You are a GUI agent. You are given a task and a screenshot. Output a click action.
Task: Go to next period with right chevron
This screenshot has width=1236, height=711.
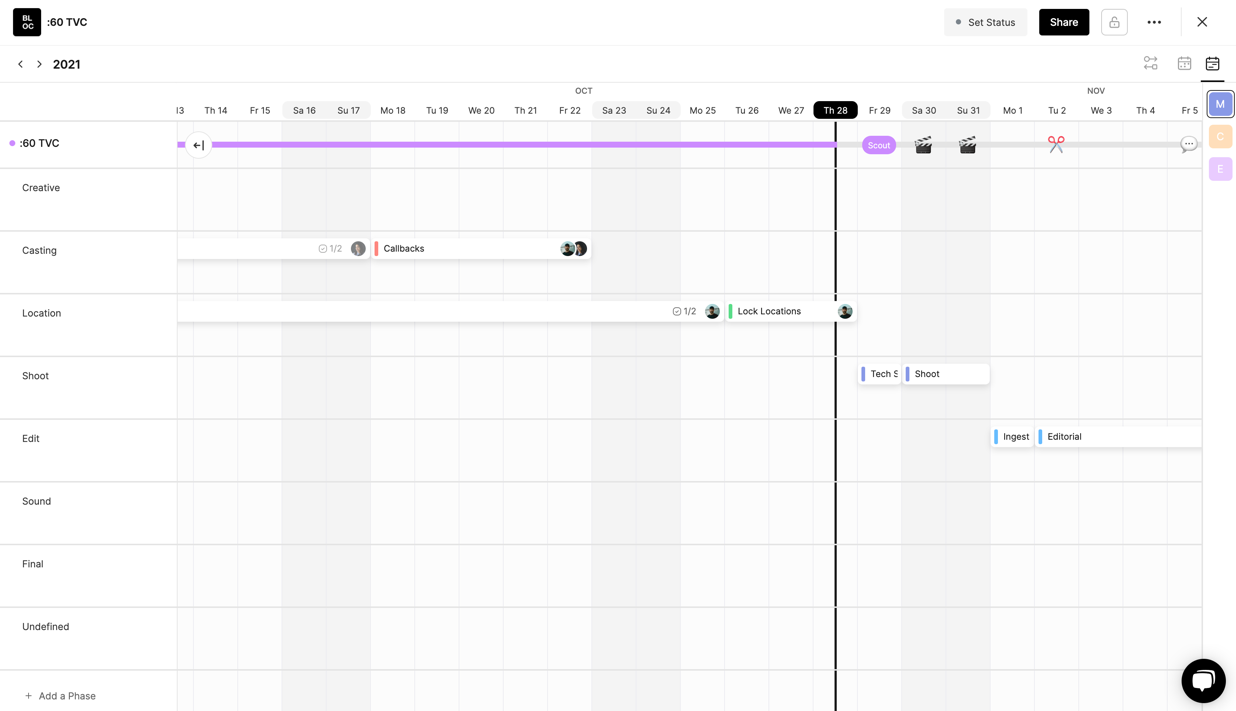pos(40,64)
